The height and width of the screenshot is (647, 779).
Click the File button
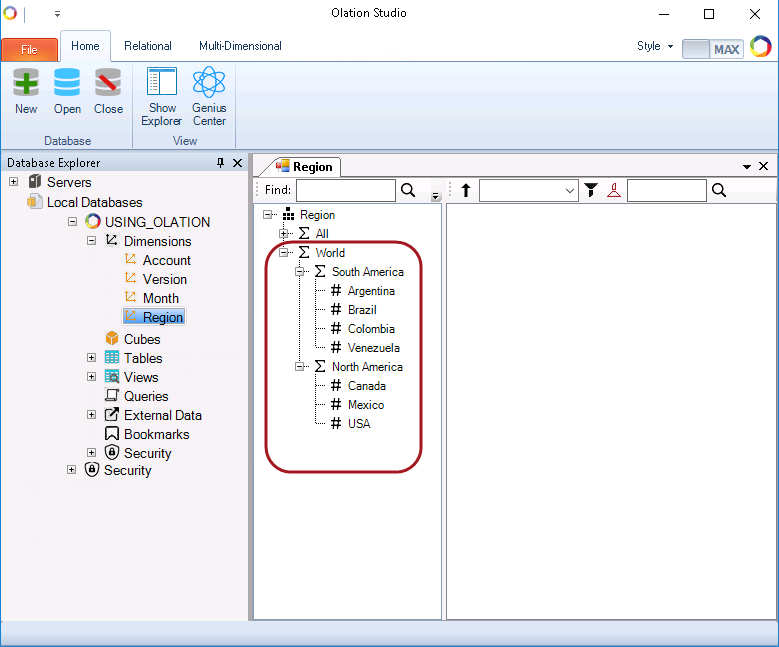(x=29, y=49)
